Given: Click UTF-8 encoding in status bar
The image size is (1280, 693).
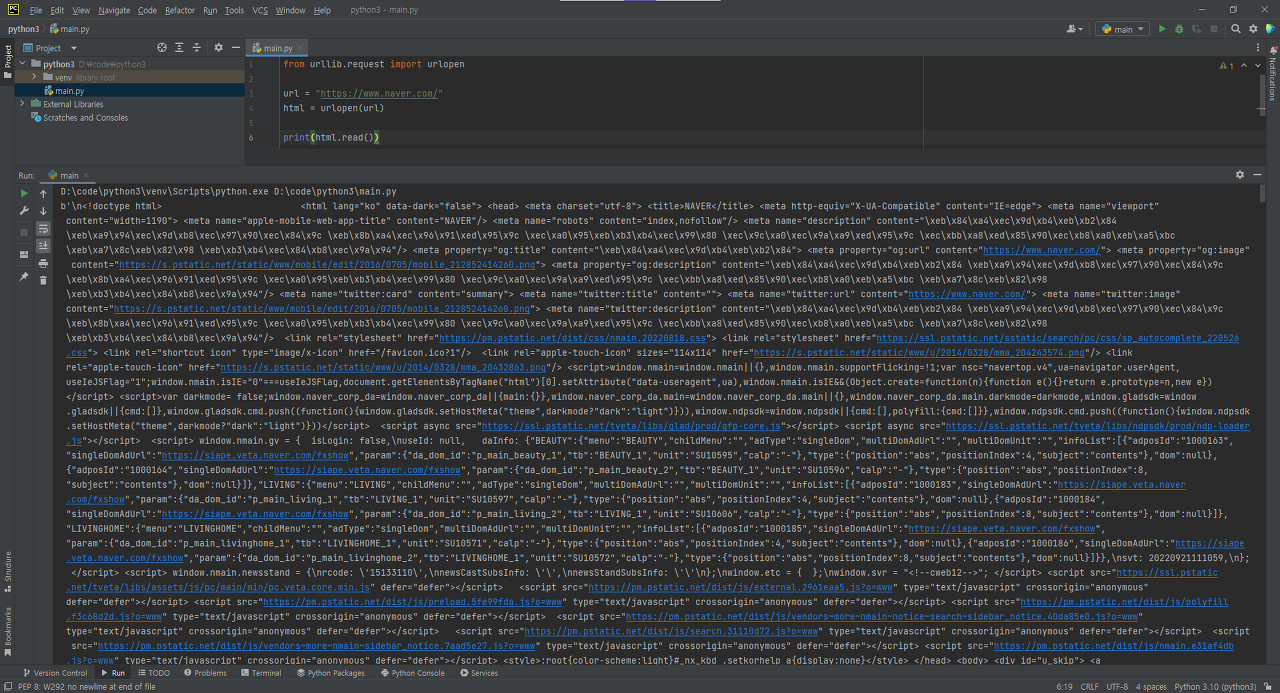Looking at the screenshot, I should tap(1117, 687).
